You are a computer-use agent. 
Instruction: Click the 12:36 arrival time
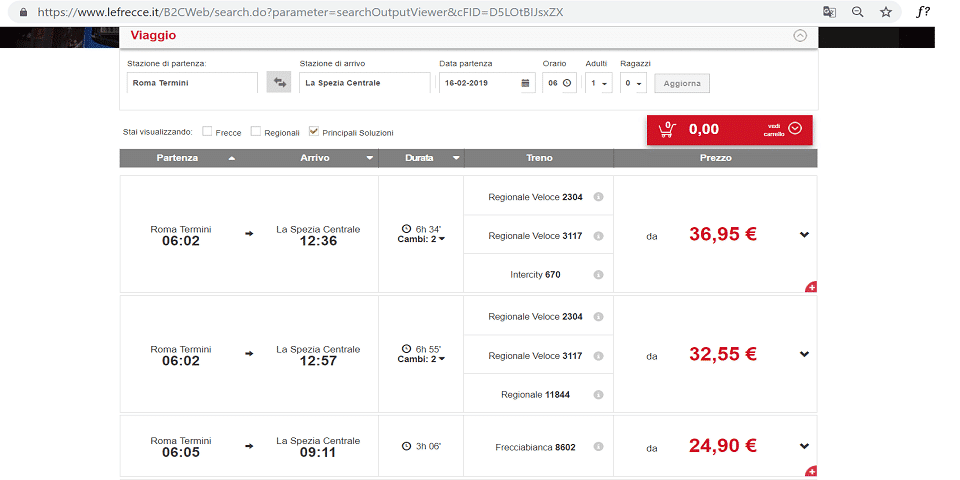tap(318, 241)
